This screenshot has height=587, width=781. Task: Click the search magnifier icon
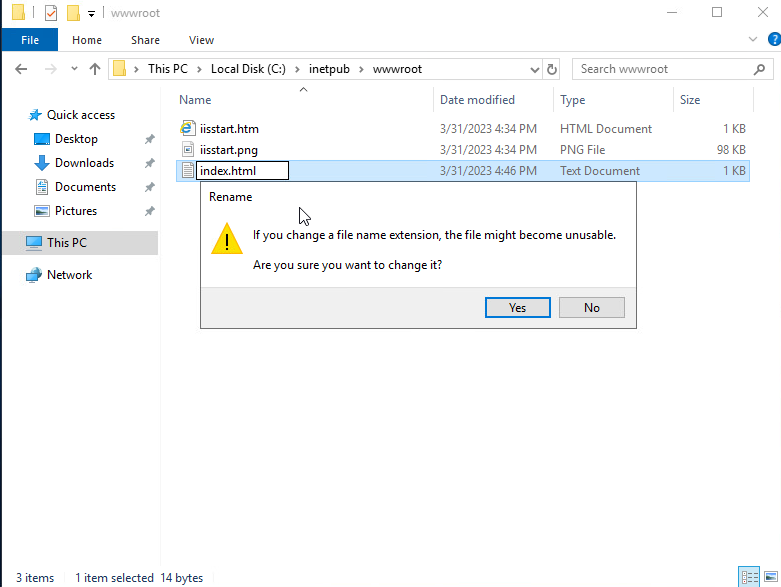(759, 69)
